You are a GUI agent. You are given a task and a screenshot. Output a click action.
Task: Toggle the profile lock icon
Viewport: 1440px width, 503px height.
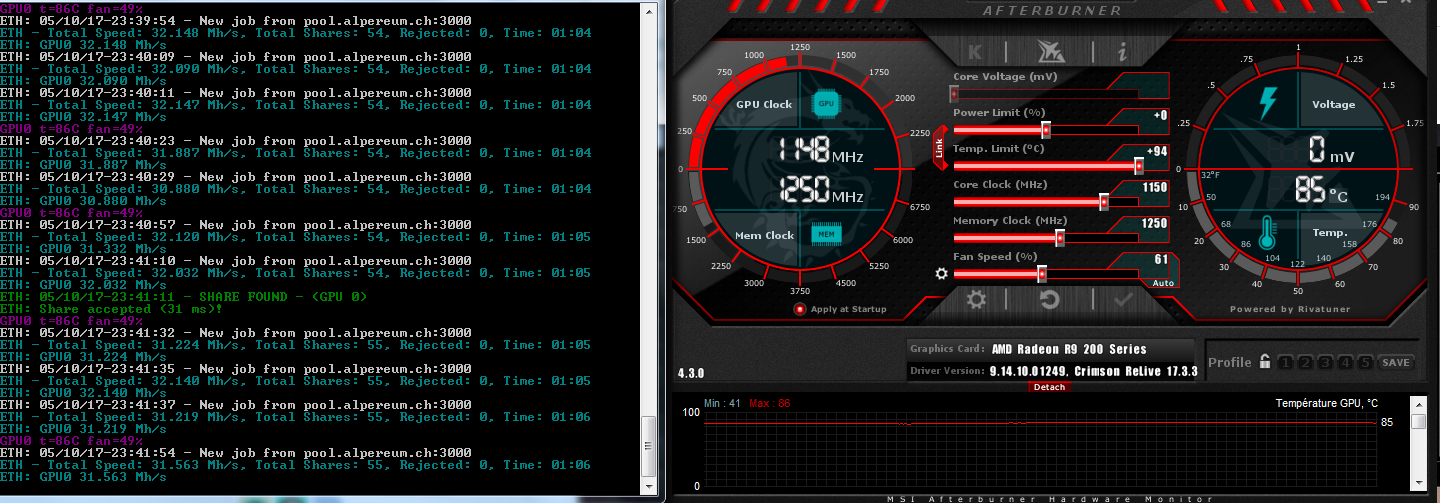point(1265,362)
